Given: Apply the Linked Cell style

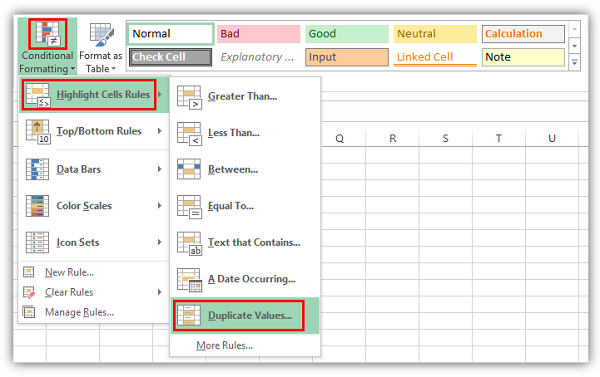Looking at the screenshot, I should [435, 57].
